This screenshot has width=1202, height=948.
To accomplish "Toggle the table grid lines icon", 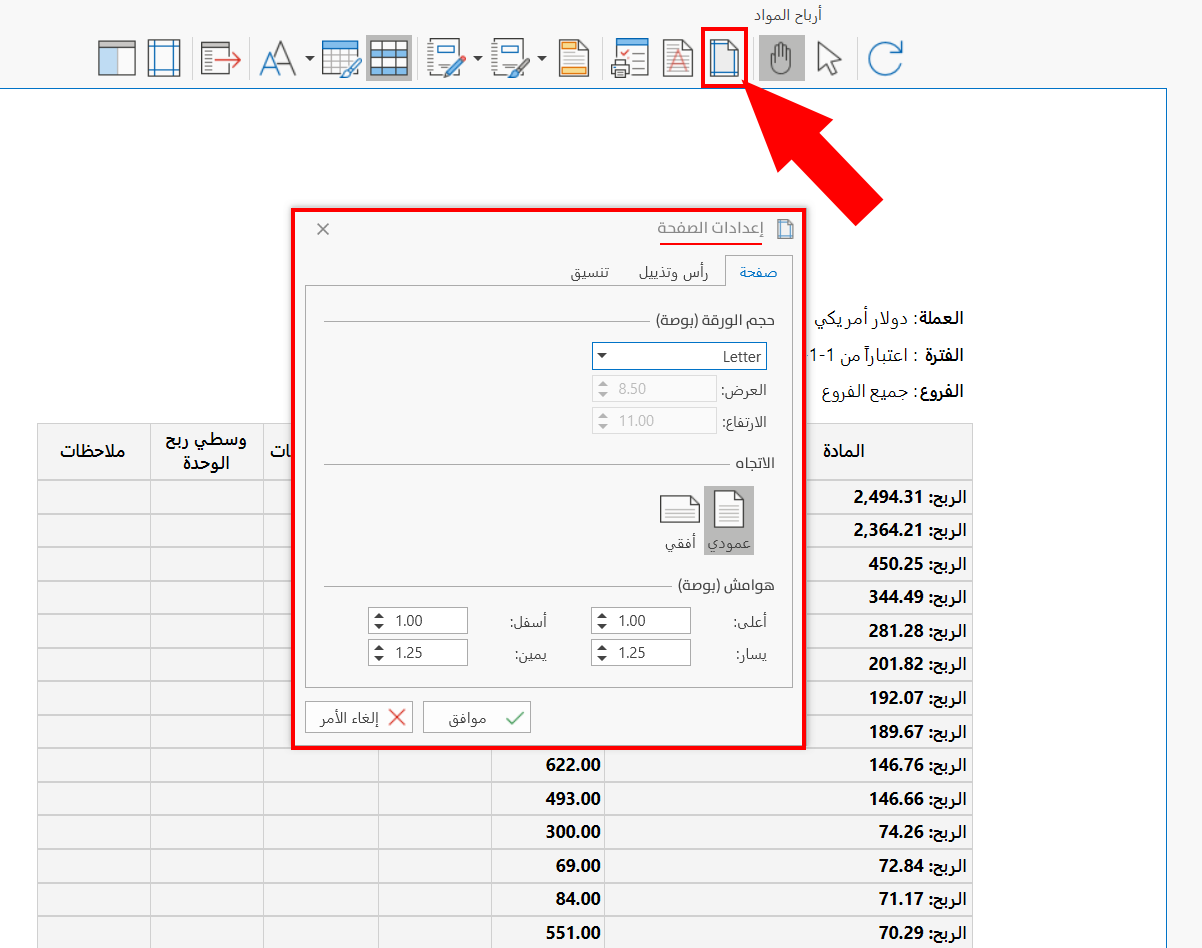I will pyautogui.click(x=389, y=58).
